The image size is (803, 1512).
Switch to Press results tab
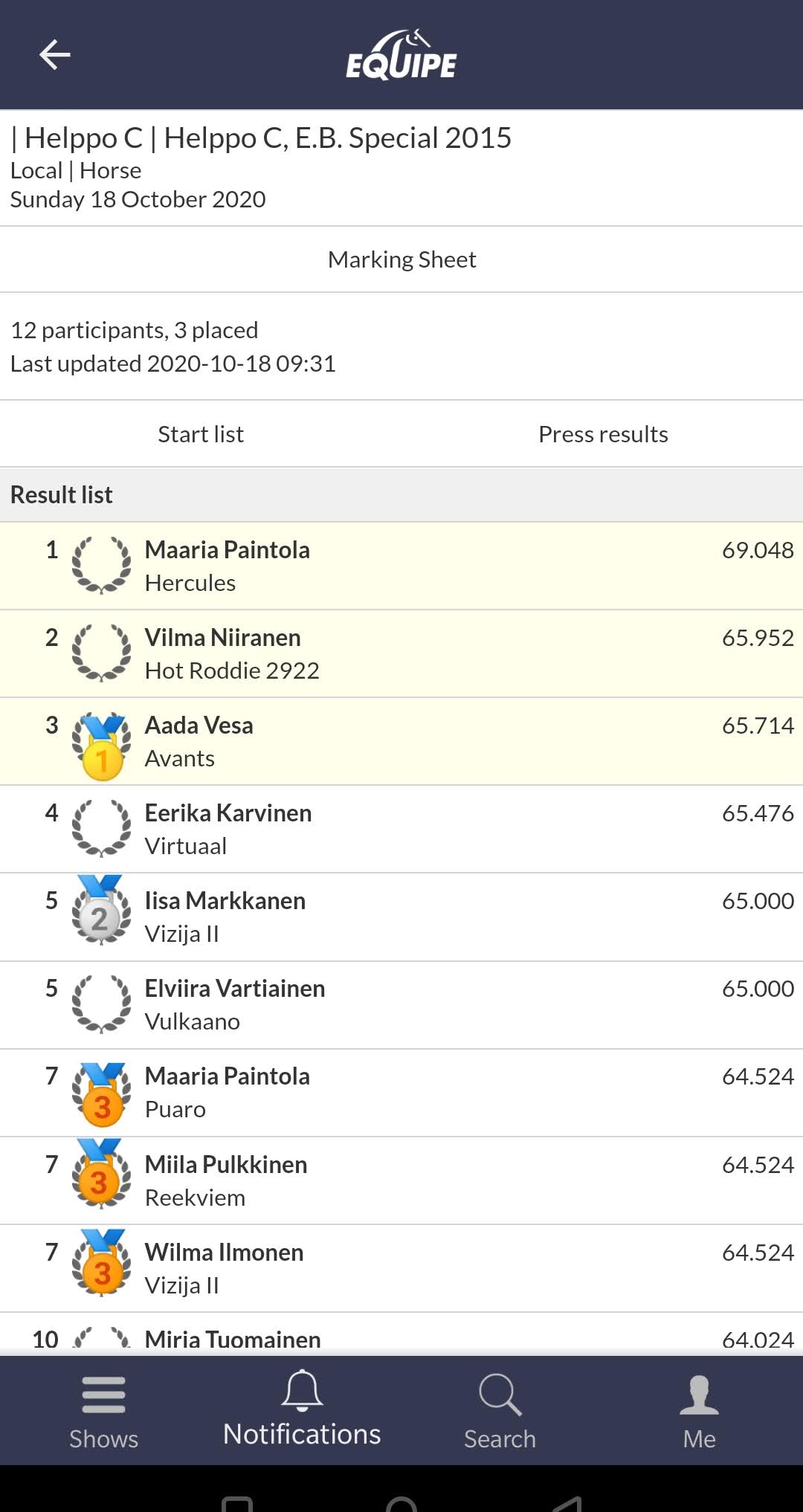[x=603, y=434]
